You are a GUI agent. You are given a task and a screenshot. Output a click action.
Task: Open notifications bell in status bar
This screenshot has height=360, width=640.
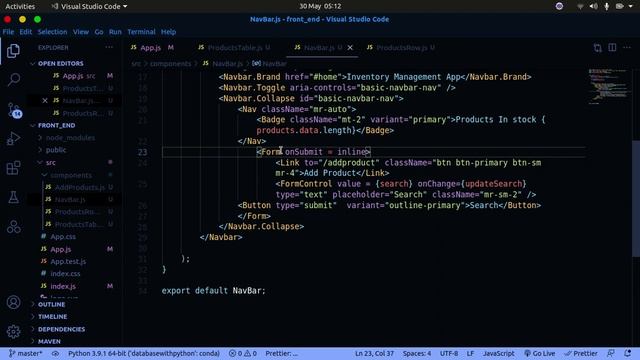click(x=627, y=353)
